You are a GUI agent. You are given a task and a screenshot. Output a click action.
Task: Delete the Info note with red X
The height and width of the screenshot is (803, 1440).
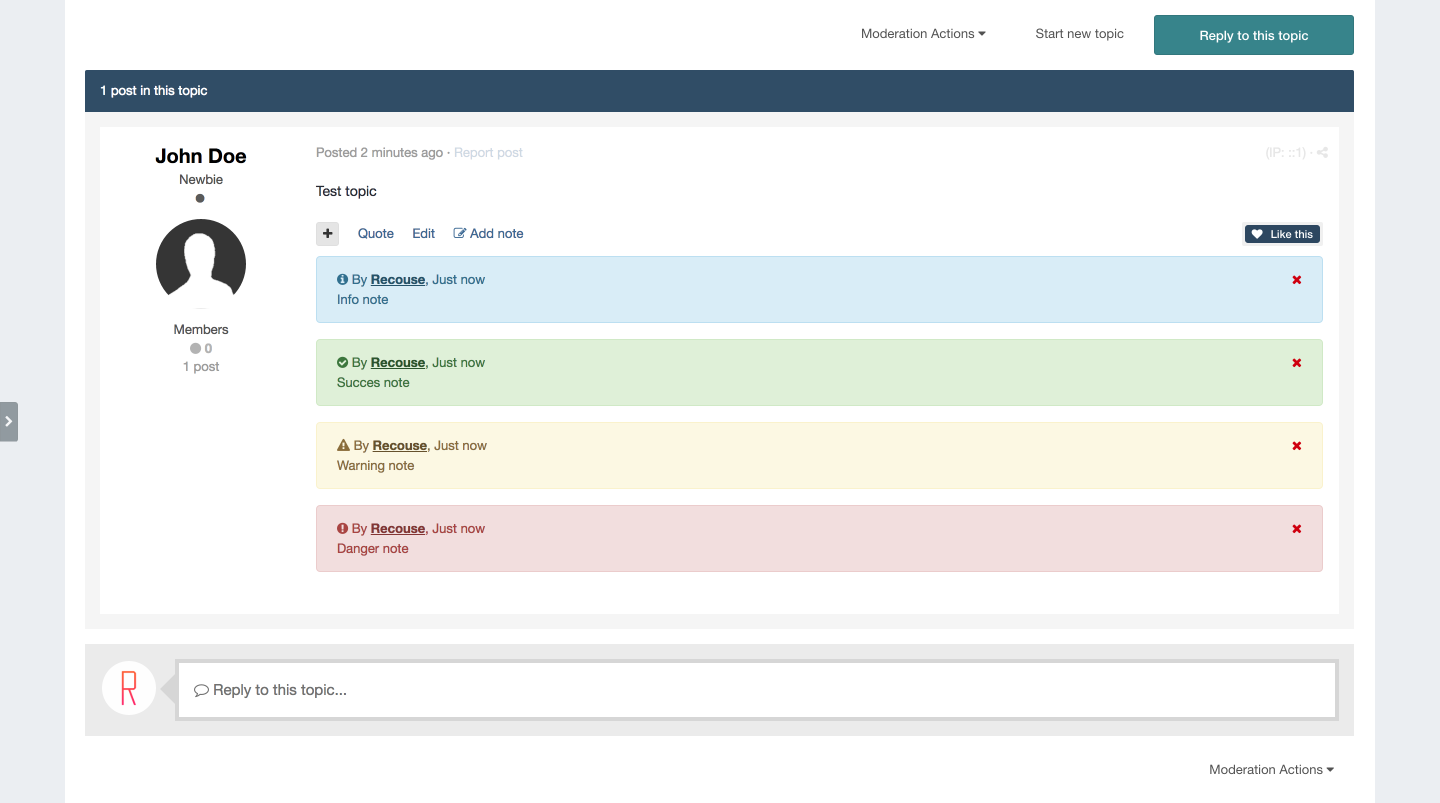pyautogui.click(x=1297, y=280)
